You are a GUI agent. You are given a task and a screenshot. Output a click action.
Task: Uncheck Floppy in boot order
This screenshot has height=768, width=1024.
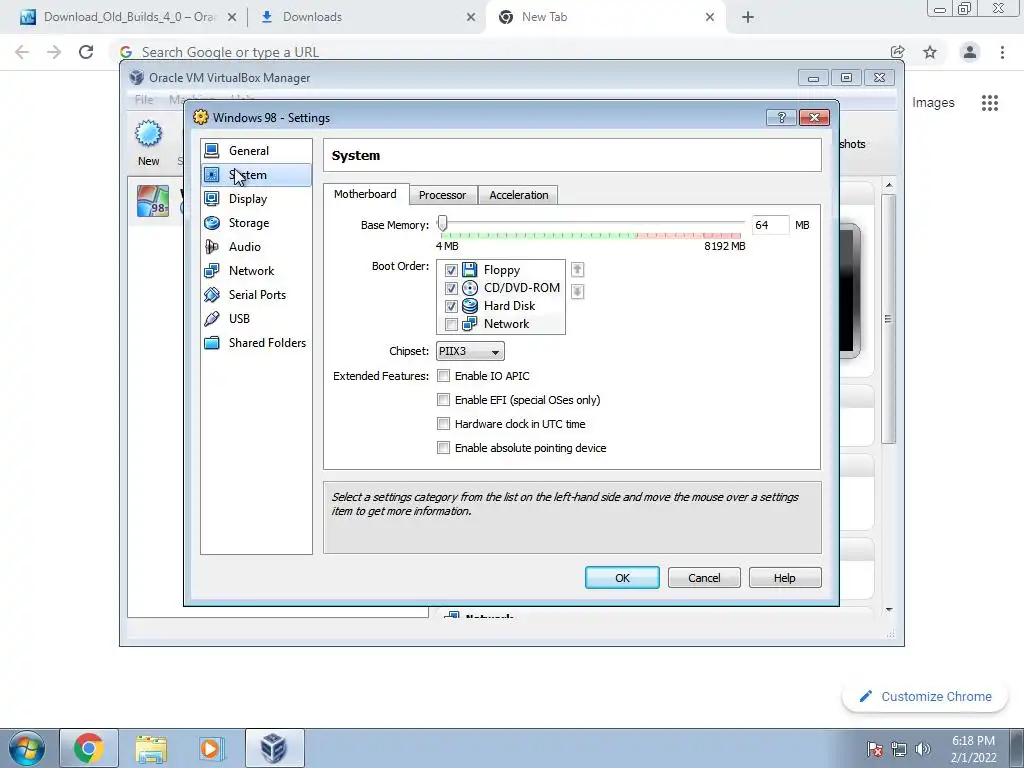click(x=451, y=270)
